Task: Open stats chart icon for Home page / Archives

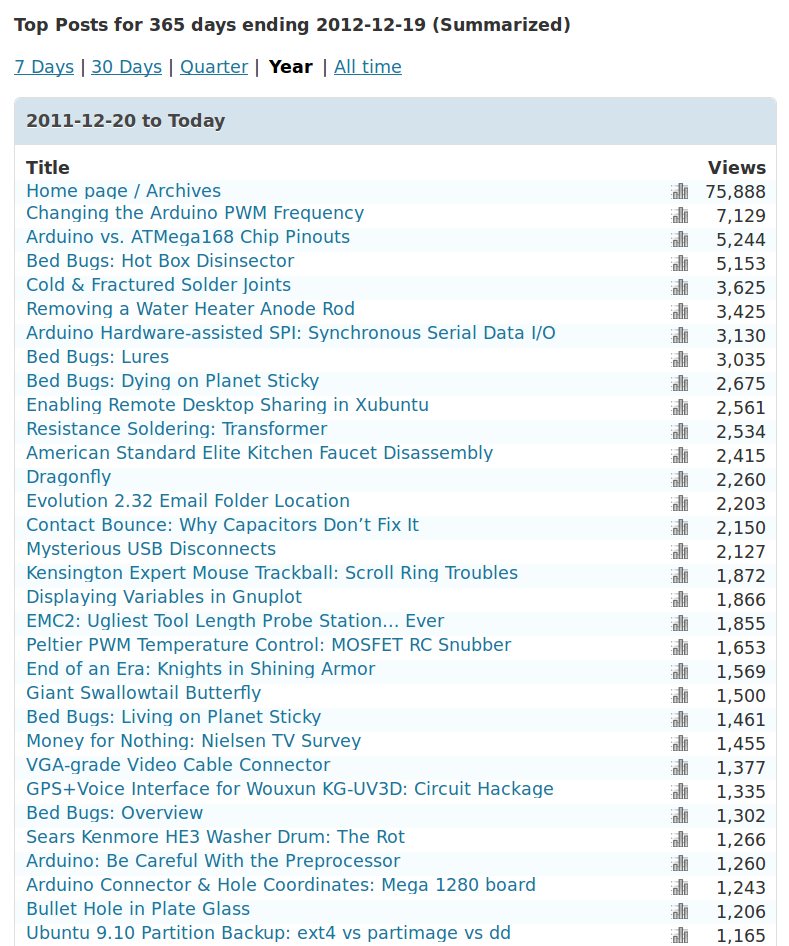Action: point(680,191)
